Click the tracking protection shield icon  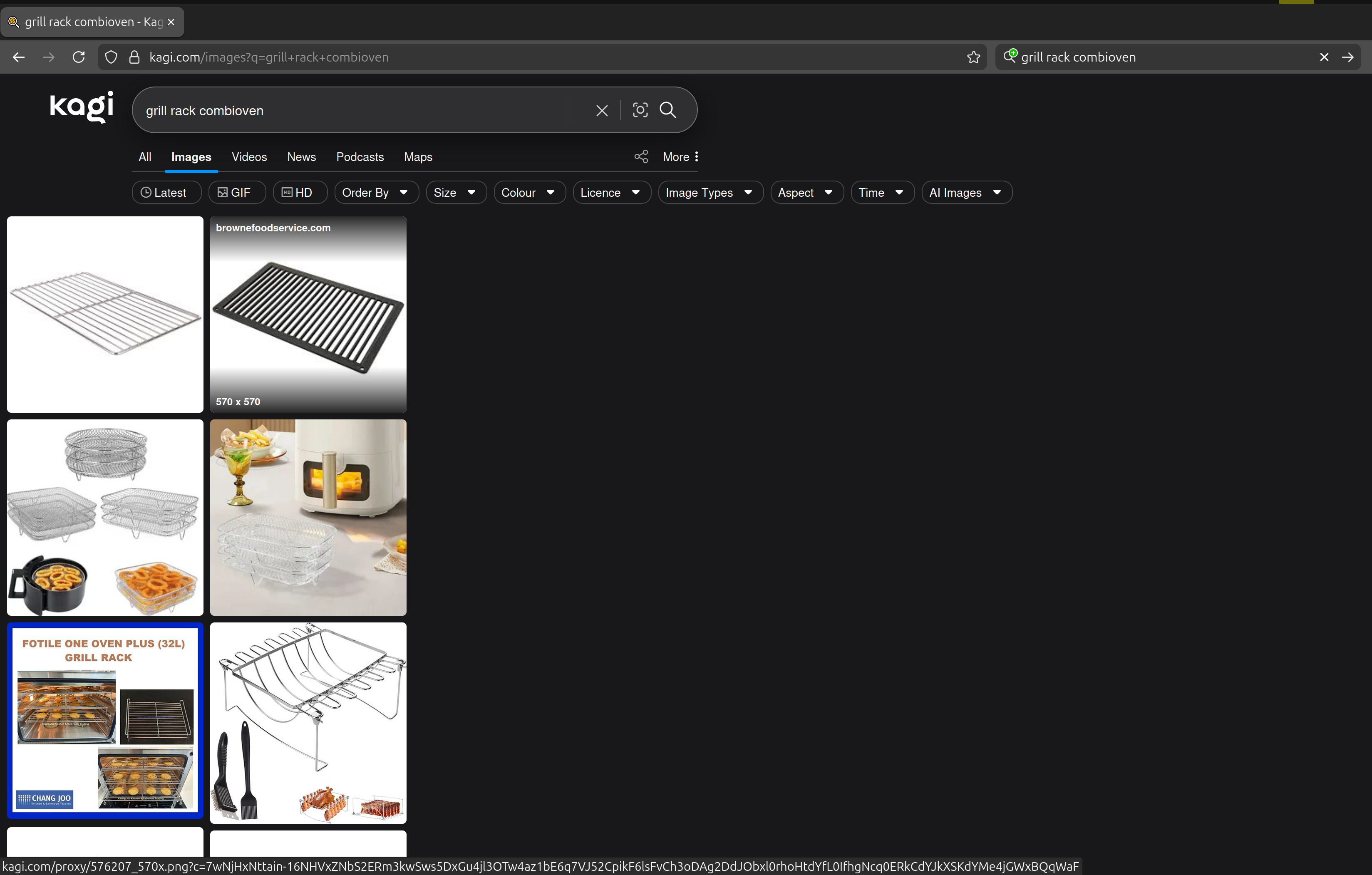(x=111, y=57)
